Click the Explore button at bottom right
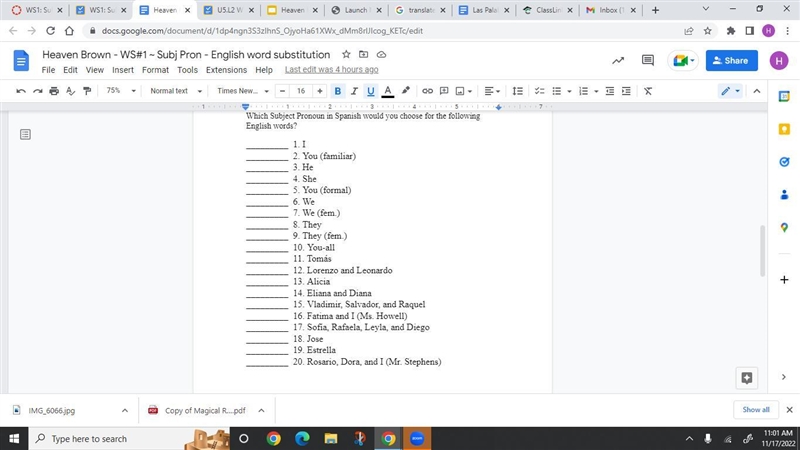Image resolution: width=800 pixels, height=450 pixels. pos(747,378)
